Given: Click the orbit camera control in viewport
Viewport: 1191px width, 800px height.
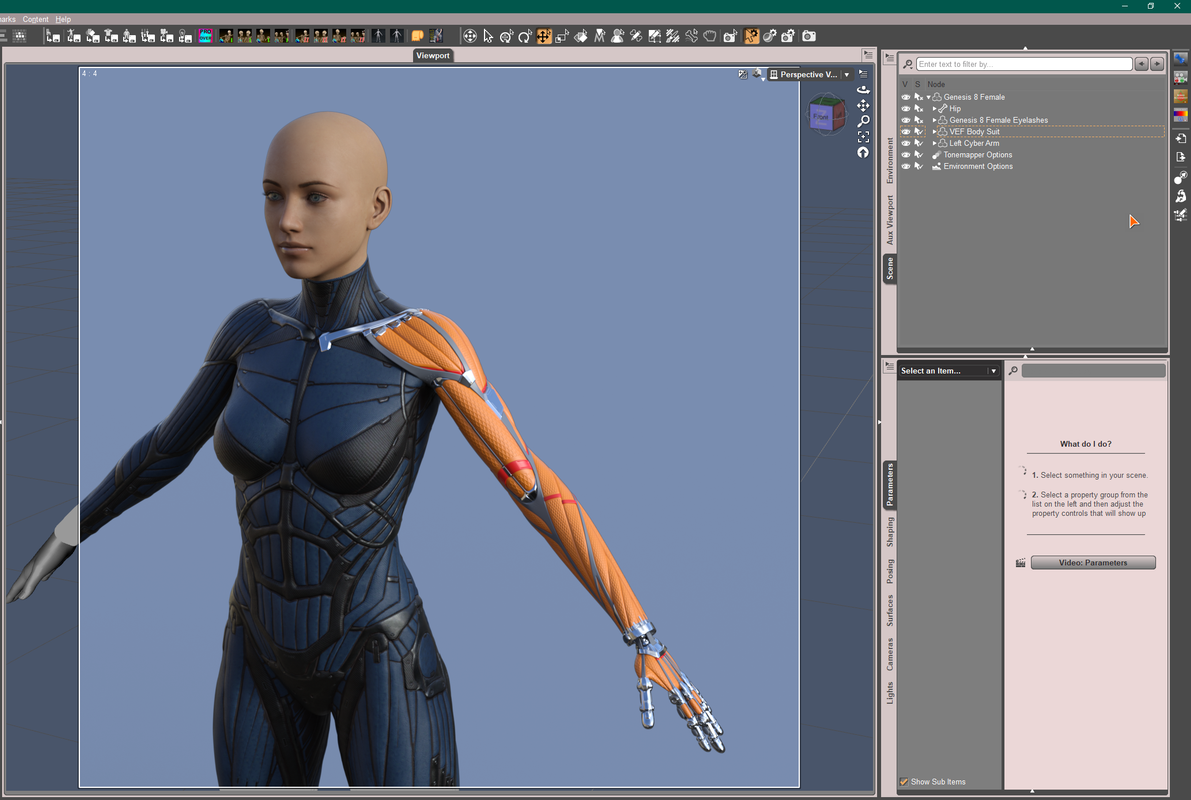Looking at the screenshot, I should point(863,90).
